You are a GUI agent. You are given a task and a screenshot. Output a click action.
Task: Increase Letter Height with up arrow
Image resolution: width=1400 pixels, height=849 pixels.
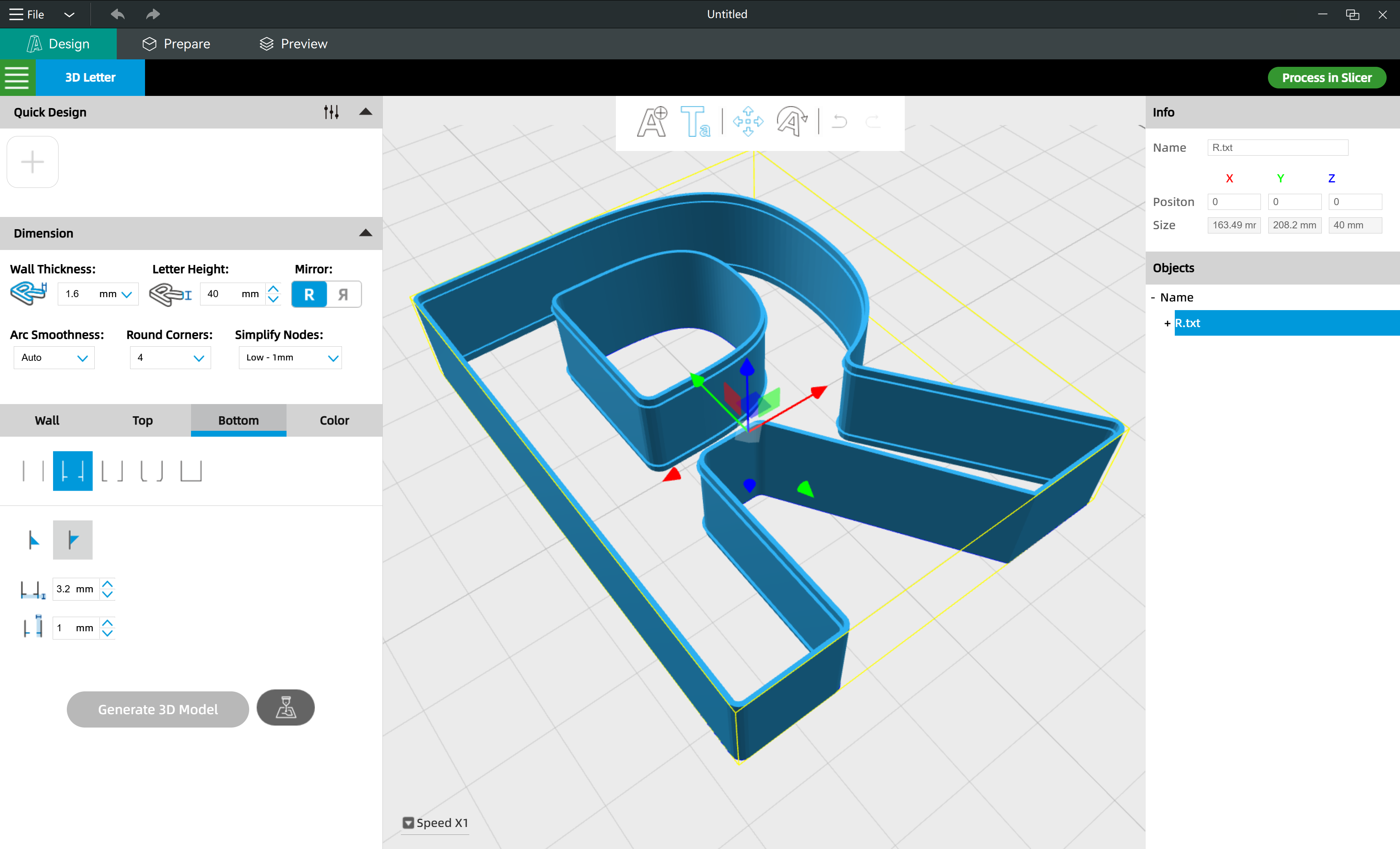pyautogui.click(x=273, y=289)
